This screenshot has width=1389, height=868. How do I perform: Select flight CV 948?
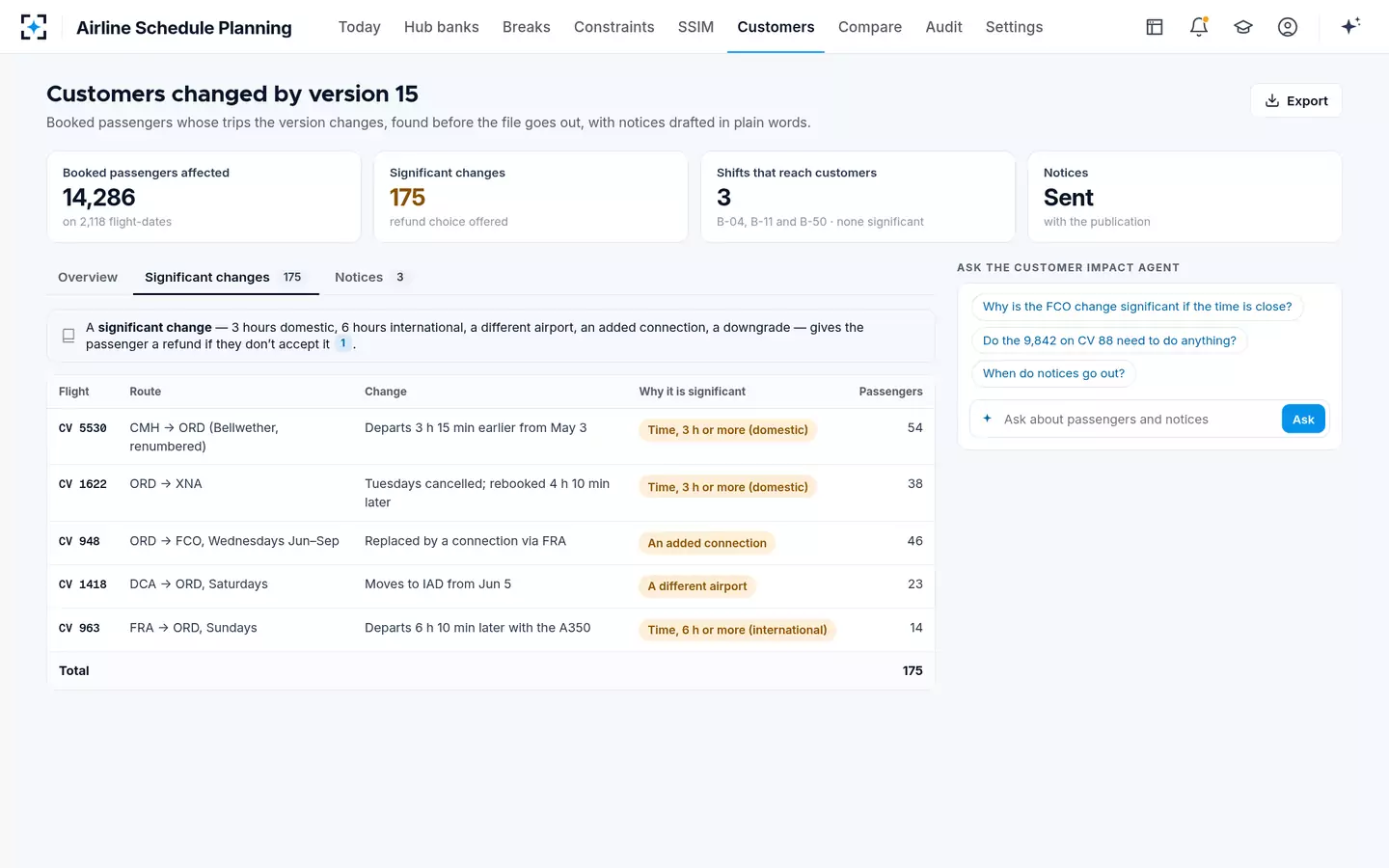point(491,543)
